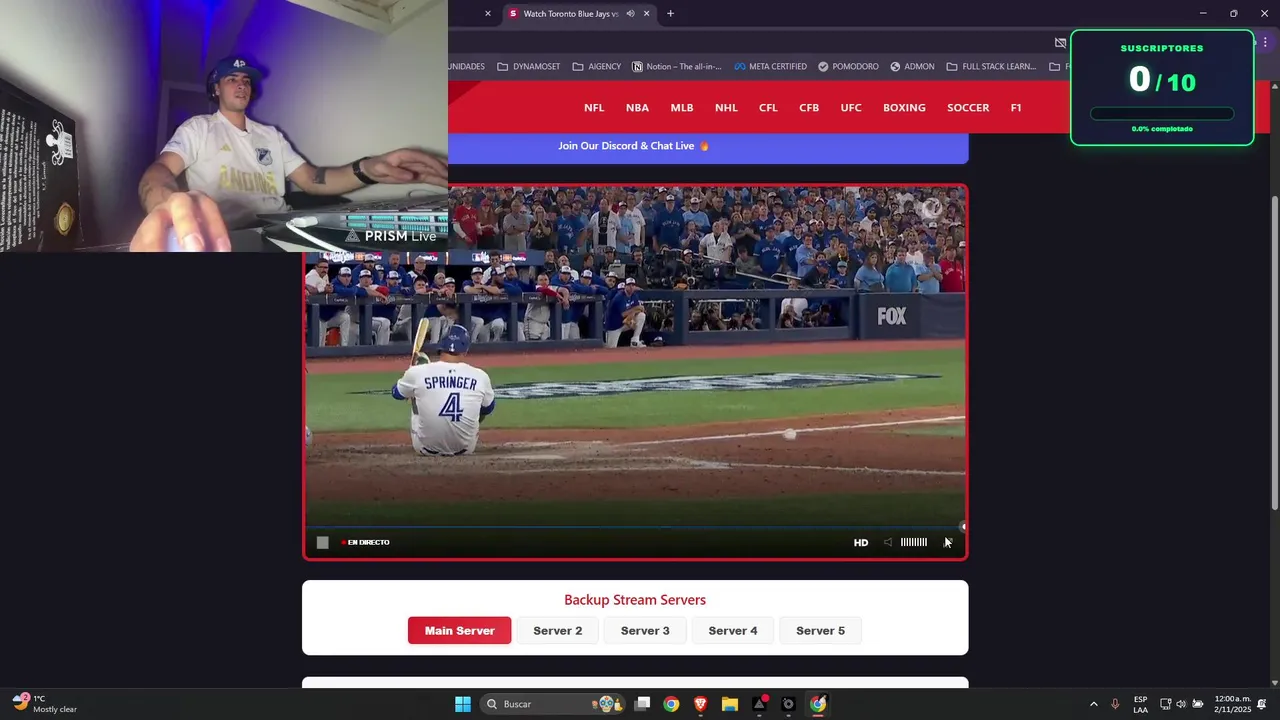Open the notifications bell icon
1280x720 pixels.
(x=1262, y=704)
